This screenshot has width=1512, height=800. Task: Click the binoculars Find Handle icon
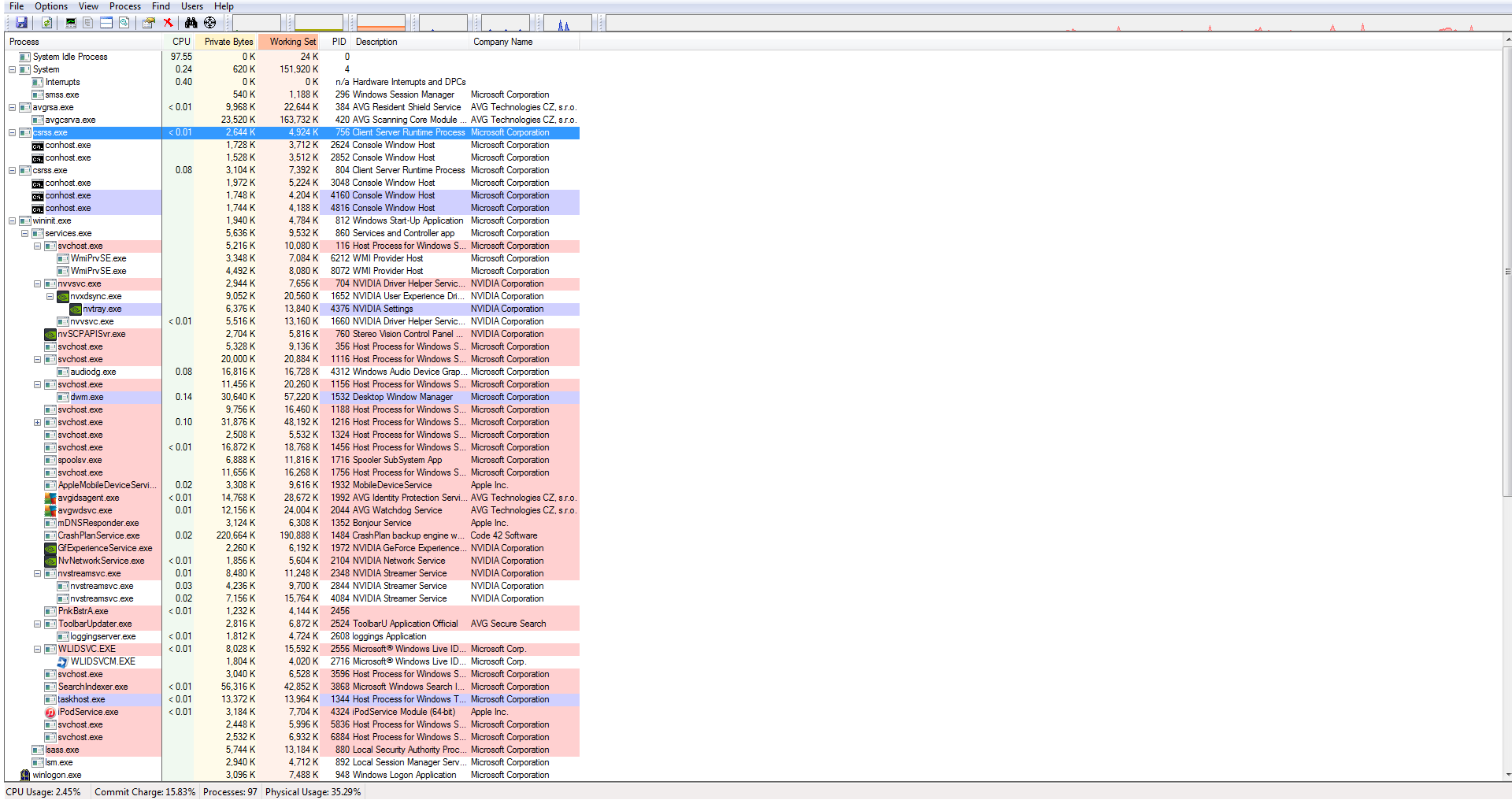[191, 23]
